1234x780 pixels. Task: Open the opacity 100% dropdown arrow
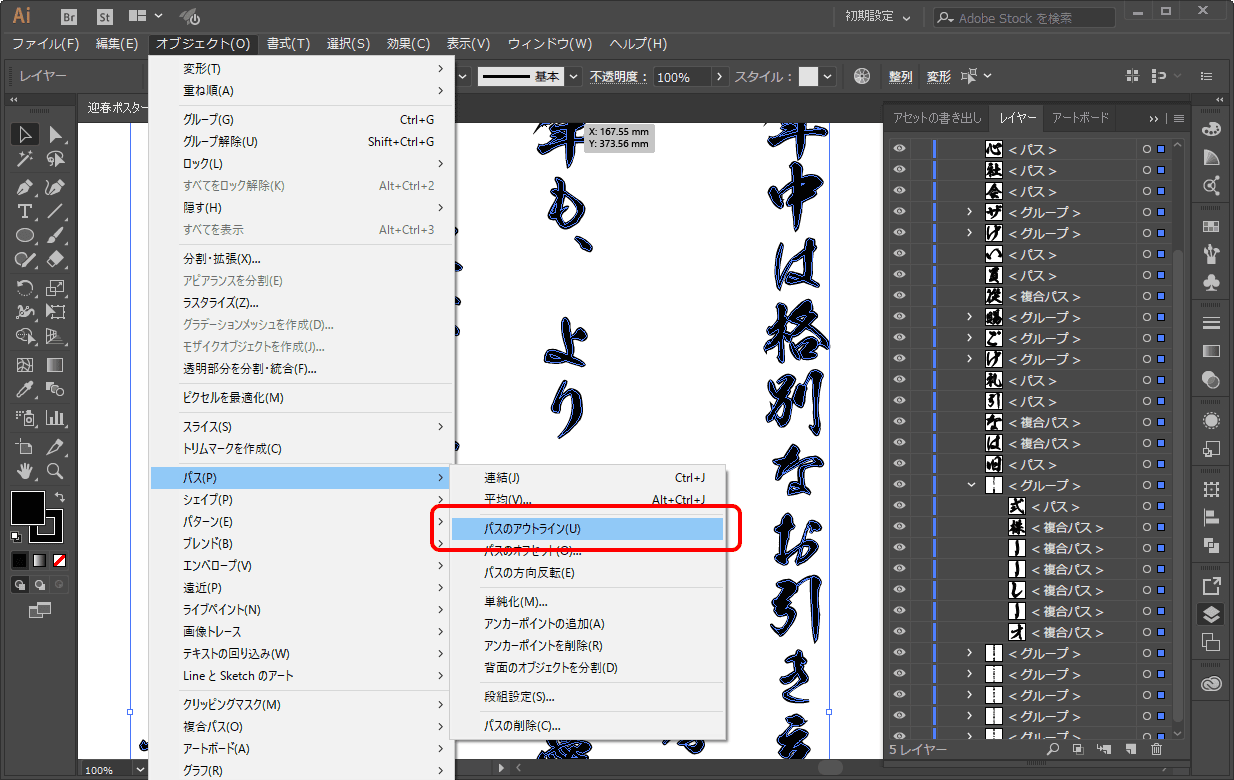(719, 77)
